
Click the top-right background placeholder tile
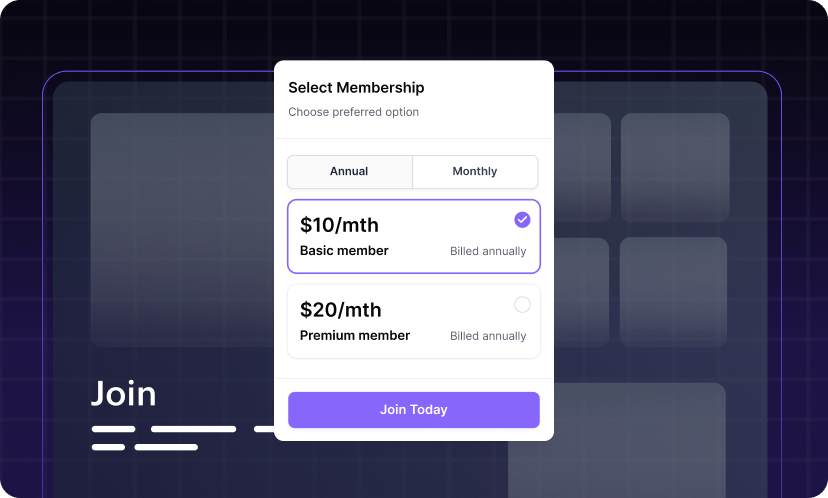click(x=674, y=166)
